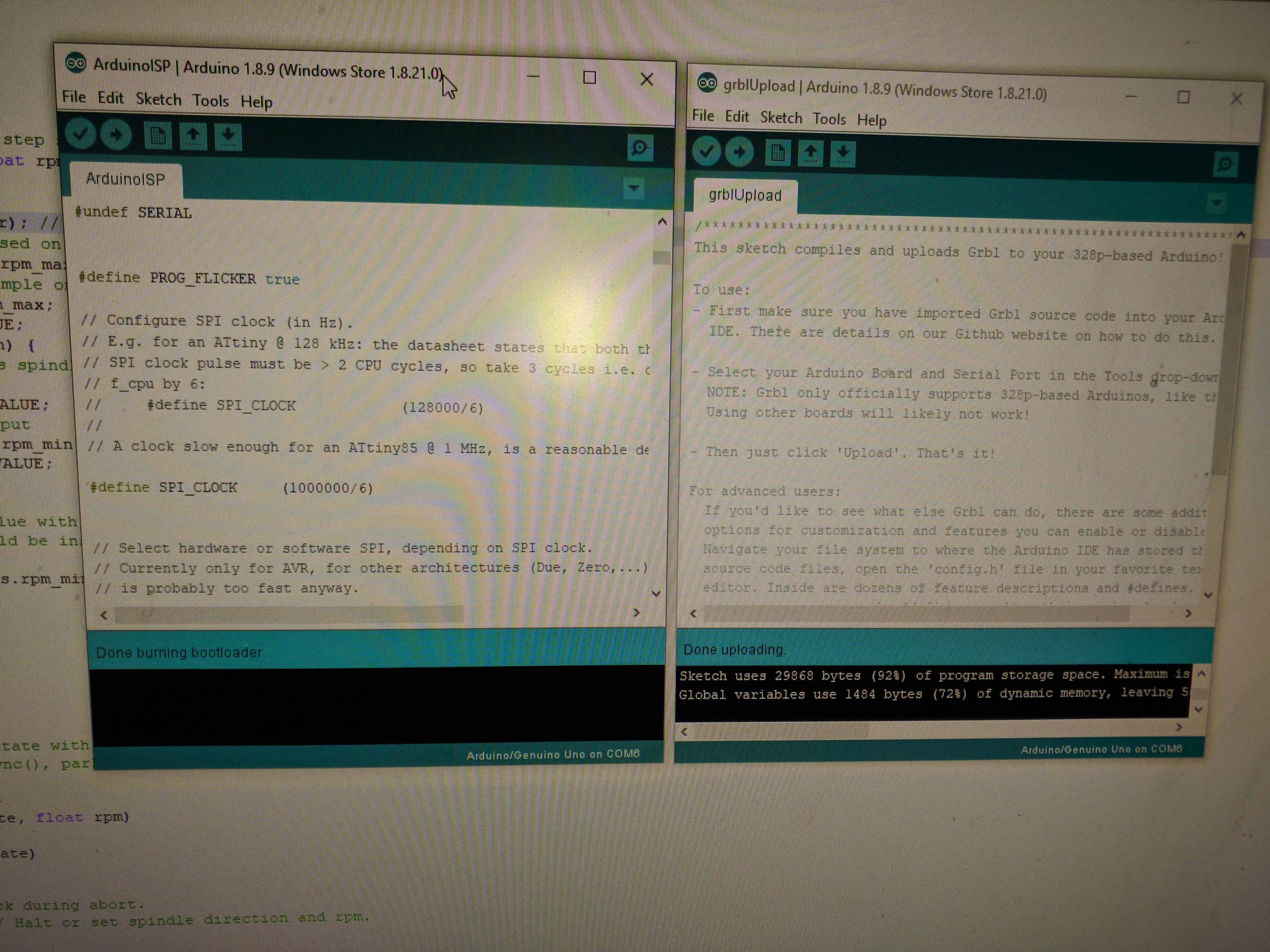Screen dimensions: 1270x952
Task: Click right arrow of grblUpload horizontal scrollbar
Action: click(x=1188, y=613)
